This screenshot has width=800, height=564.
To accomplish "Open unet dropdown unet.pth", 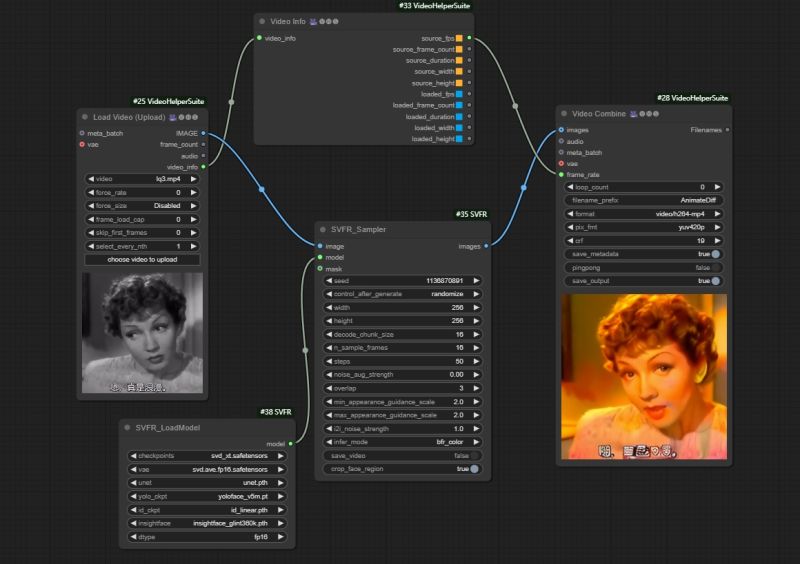I will [207, 483].
